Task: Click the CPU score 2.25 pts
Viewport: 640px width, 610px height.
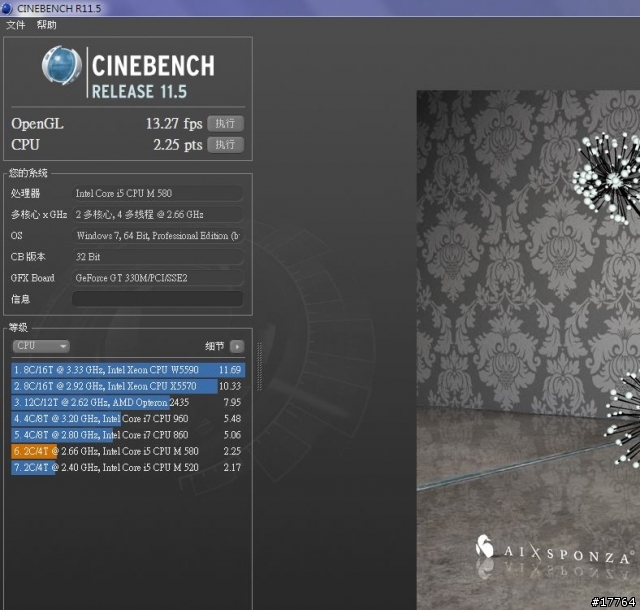Action: click(178, 145)
